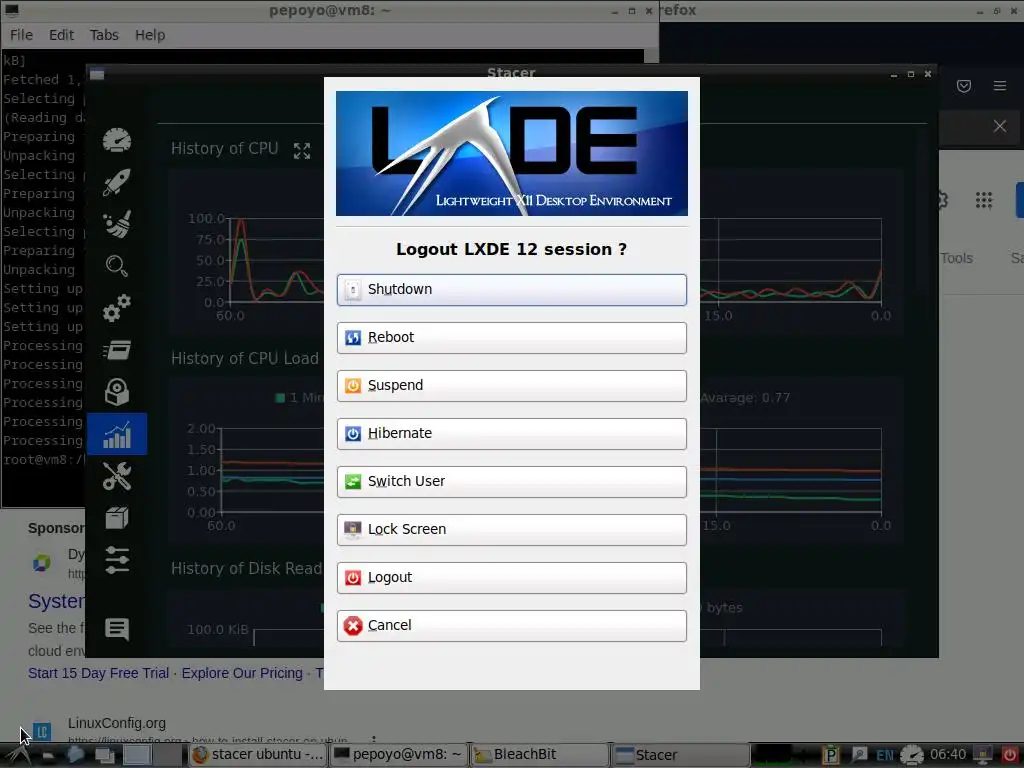
Task: Click Shutdown in logout dialog
Action: (511, 289)
